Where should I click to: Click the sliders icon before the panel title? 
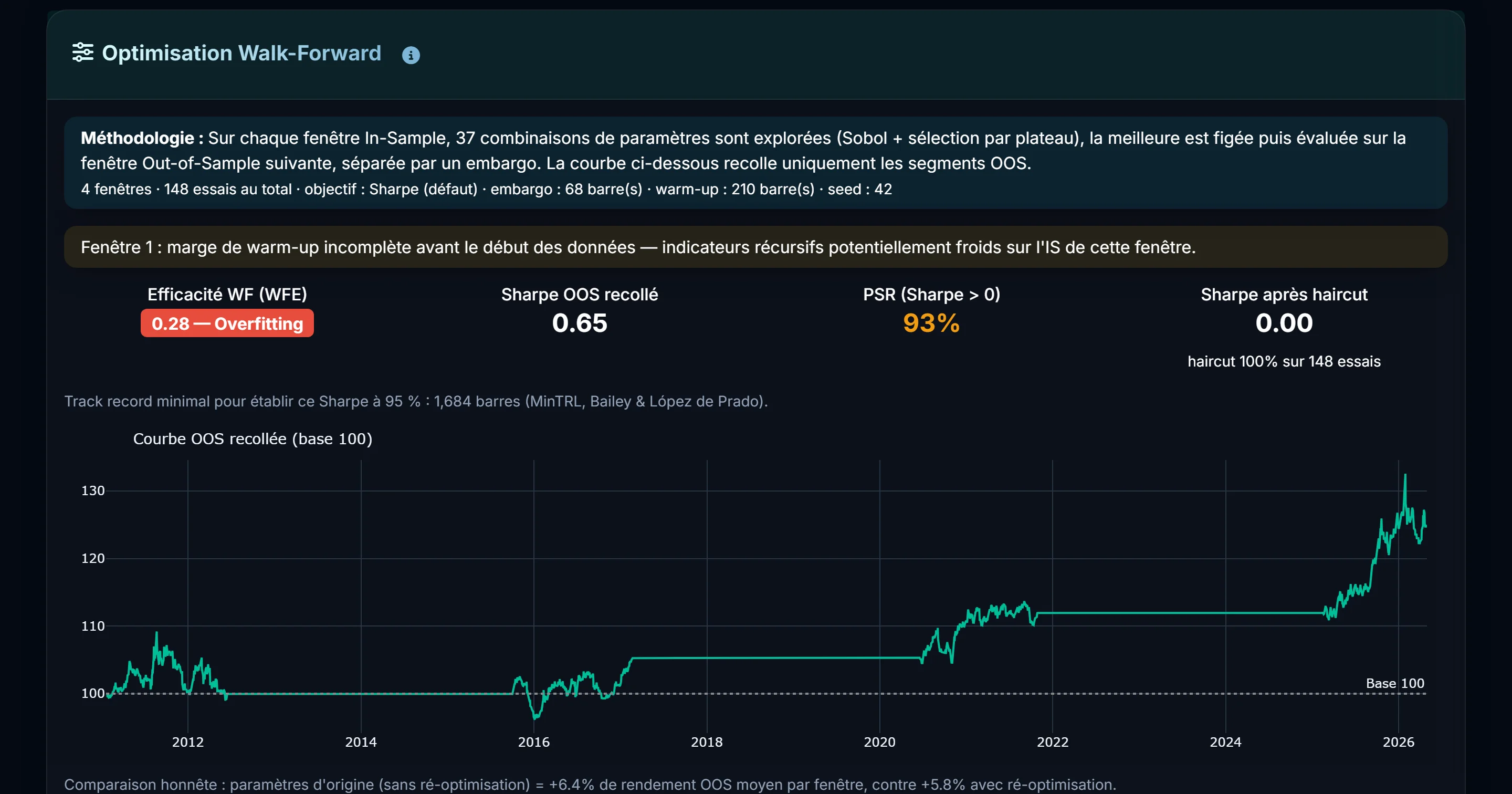tap(83, 53)
